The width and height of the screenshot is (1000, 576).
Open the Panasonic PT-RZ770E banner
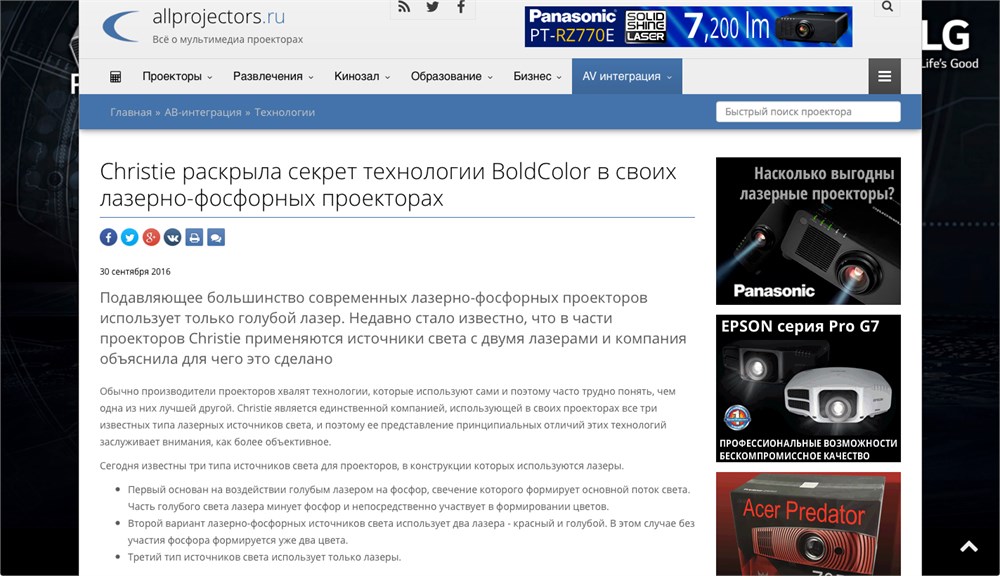click(688, 27)
